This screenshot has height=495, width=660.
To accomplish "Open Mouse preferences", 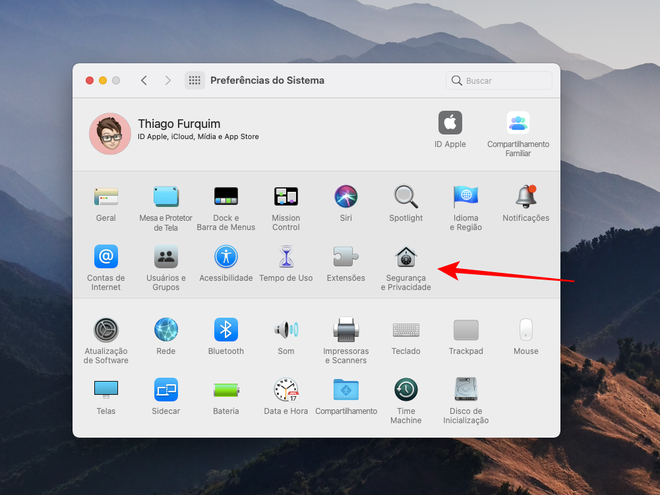I will [526, 330].
